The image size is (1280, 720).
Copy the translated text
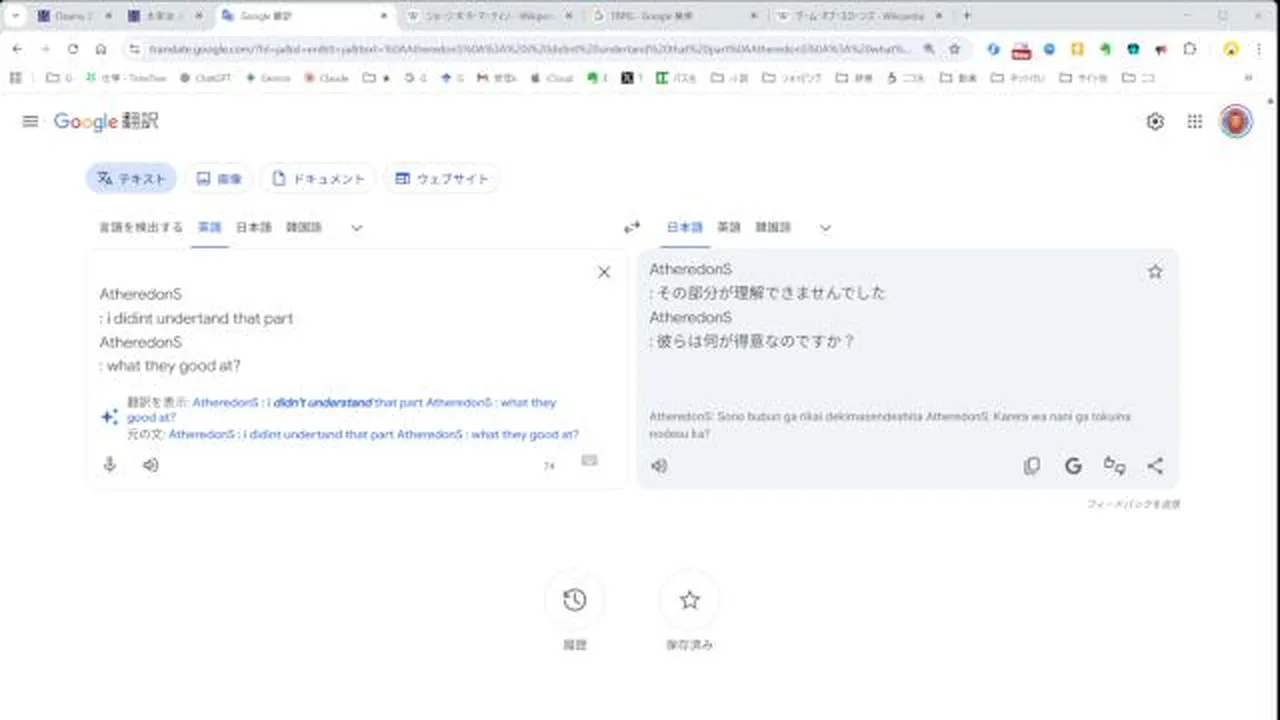point(1032,466)
